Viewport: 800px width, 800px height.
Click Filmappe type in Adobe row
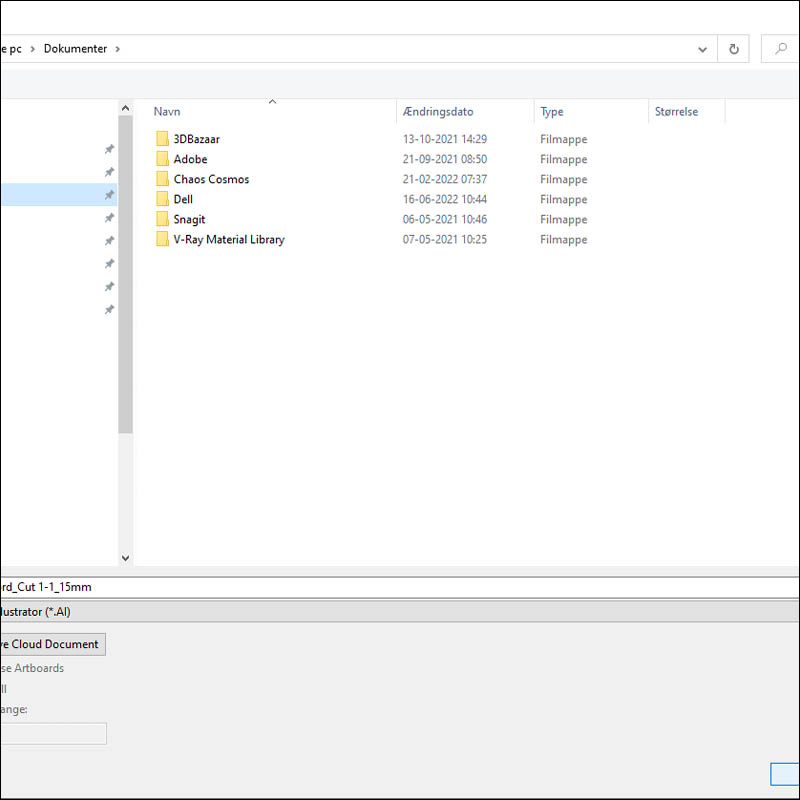pyautogui.click(x=564, y=159)
